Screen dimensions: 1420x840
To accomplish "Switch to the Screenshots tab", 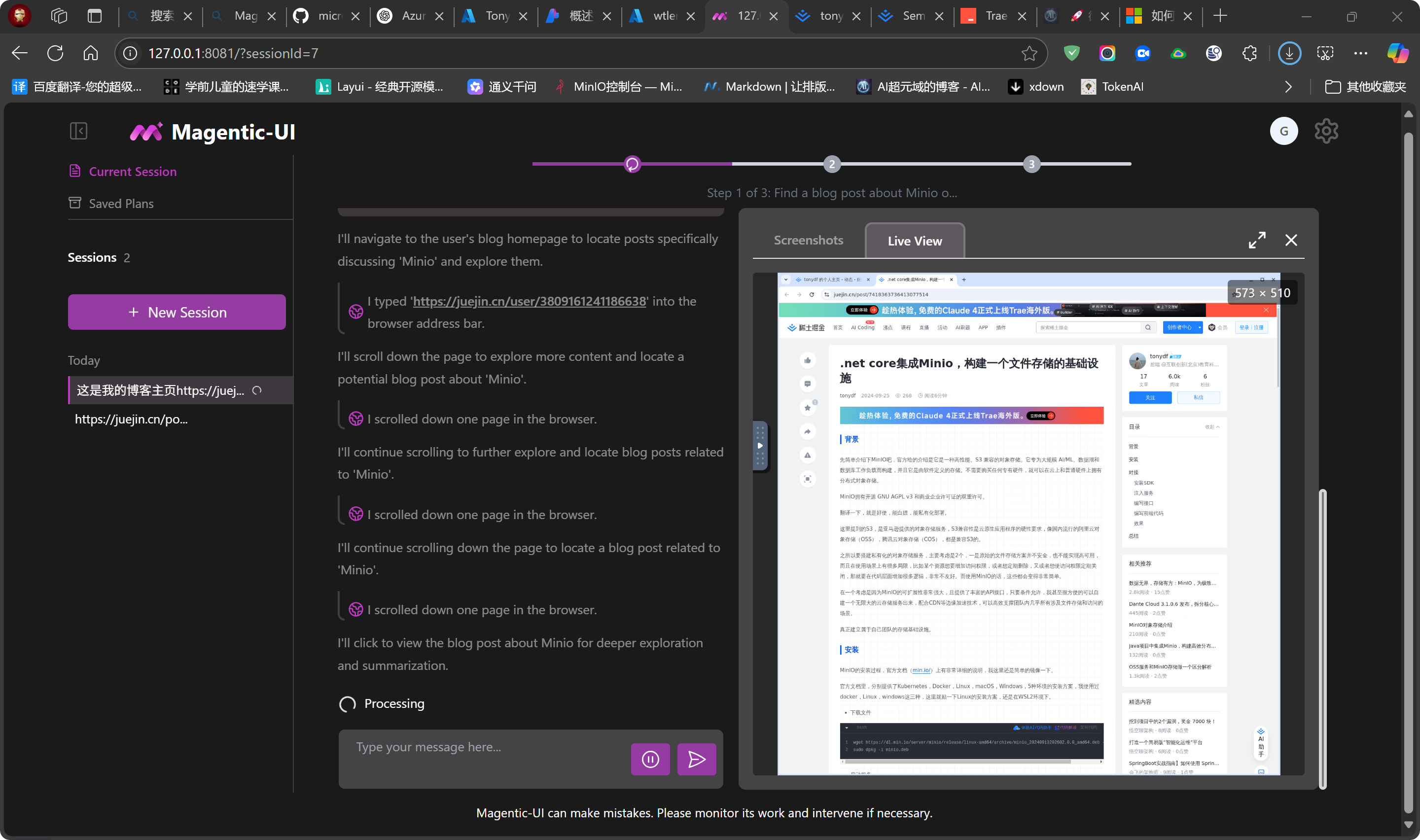I will (x=808, y=240).
